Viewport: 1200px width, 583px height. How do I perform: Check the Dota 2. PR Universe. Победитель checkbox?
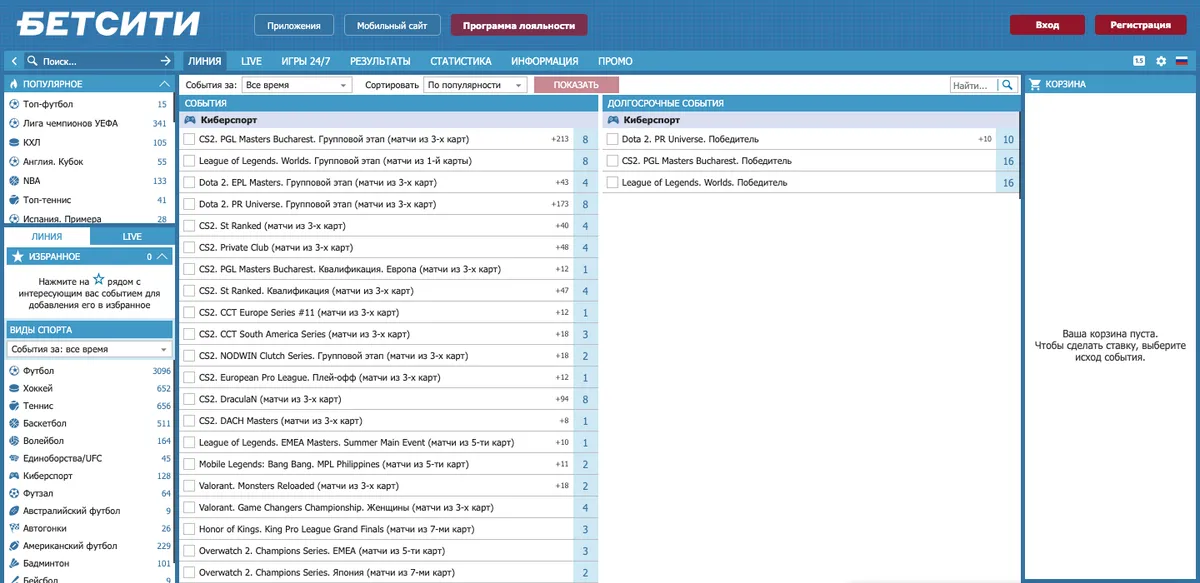click(x=612, y=140)
